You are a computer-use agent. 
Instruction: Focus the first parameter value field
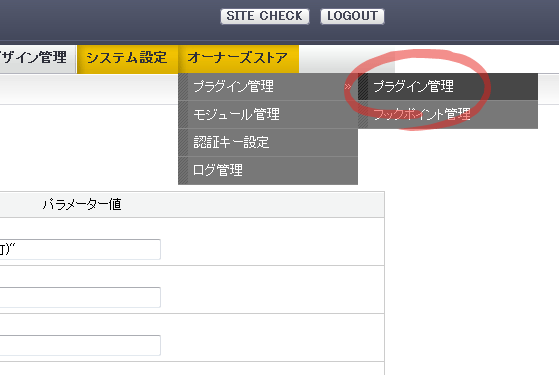pyautogui.click(x=80, y=249)
